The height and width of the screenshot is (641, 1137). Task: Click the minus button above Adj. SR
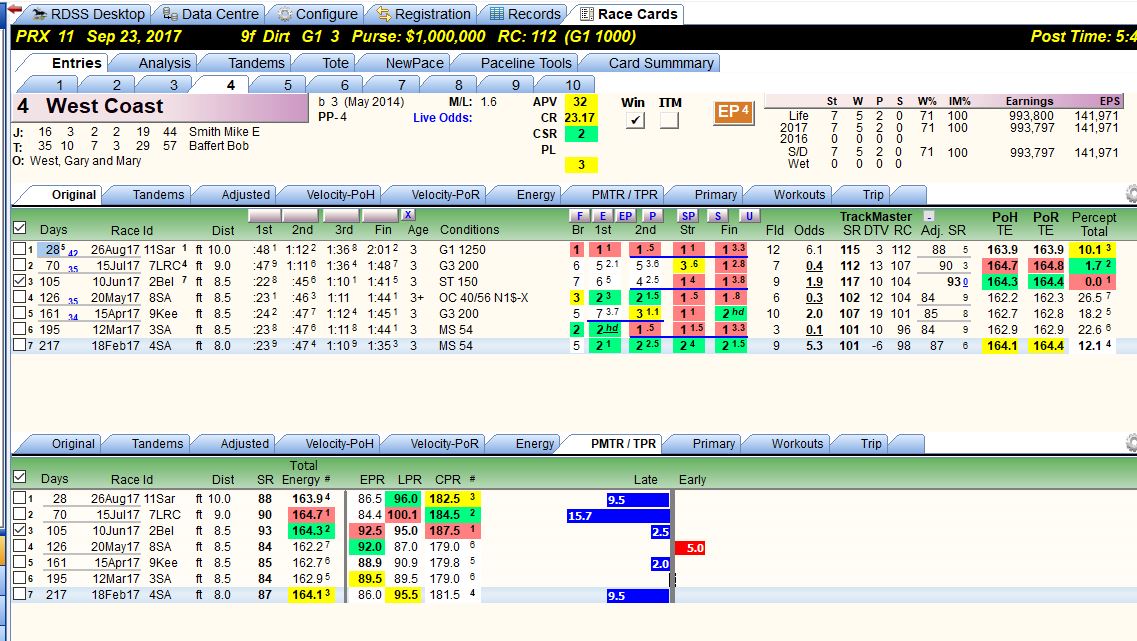[x=929, y=216]
